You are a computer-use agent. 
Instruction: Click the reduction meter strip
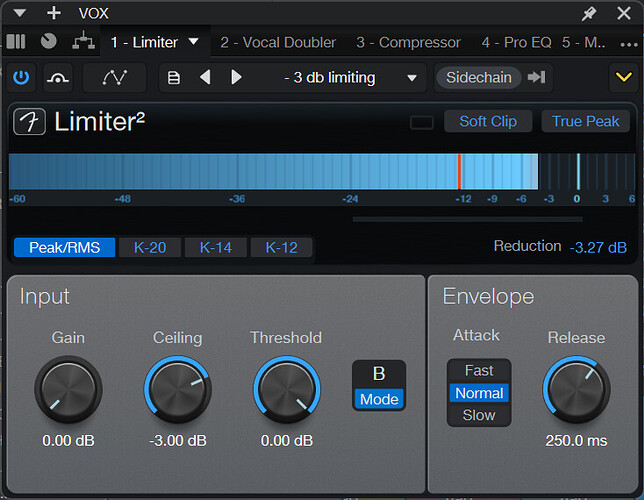click(x=467, y=219)
